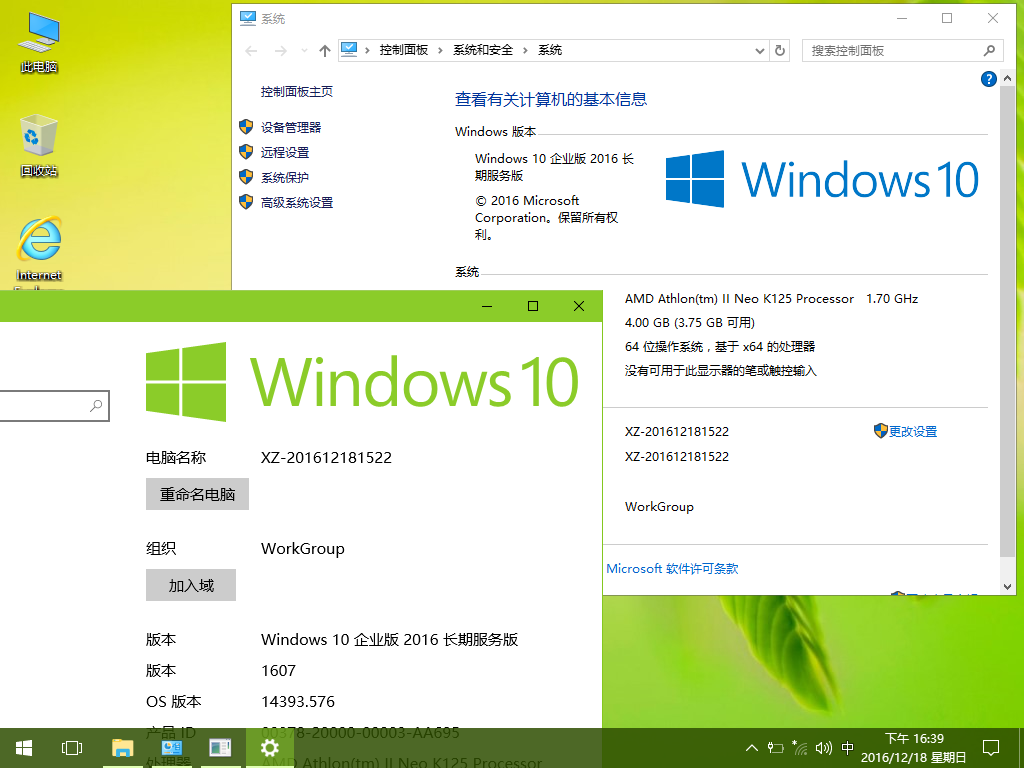Open Task View on the taskbar
The image size is (1024, 768).
coord(72,748)
